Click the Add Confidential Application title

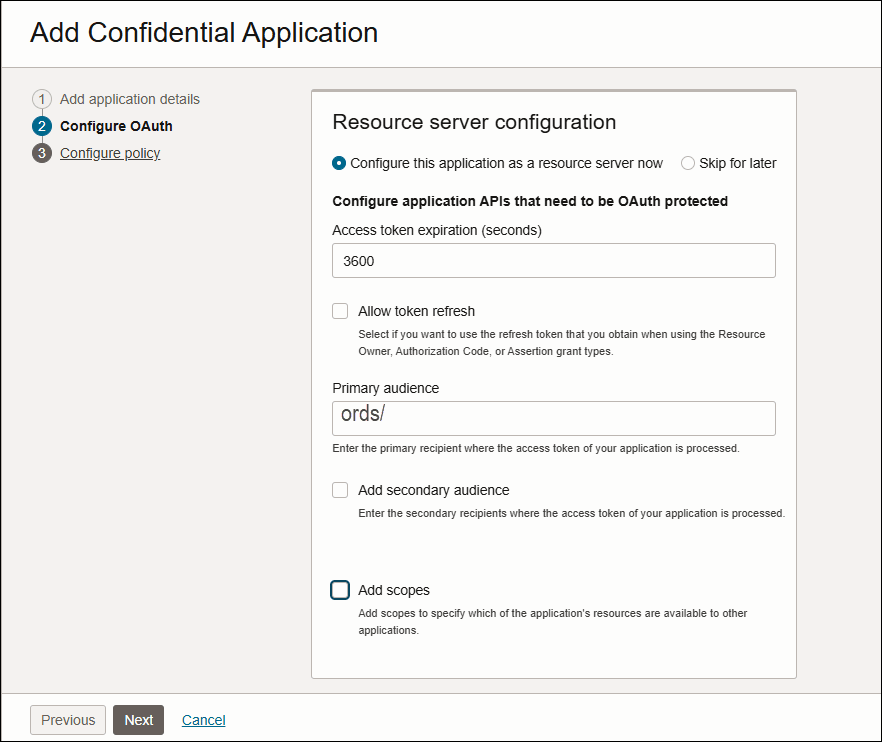(204, 33)
